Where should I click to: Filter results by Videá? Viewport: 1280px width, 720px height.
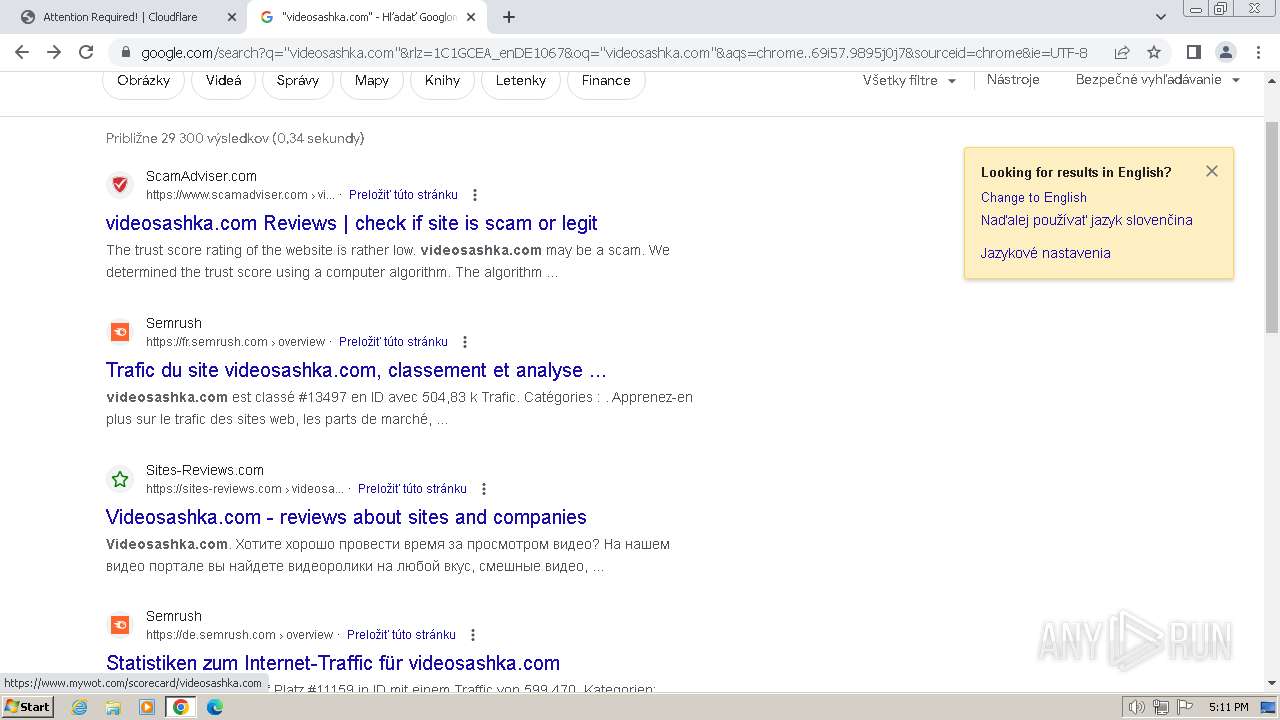tap(223, 80)
